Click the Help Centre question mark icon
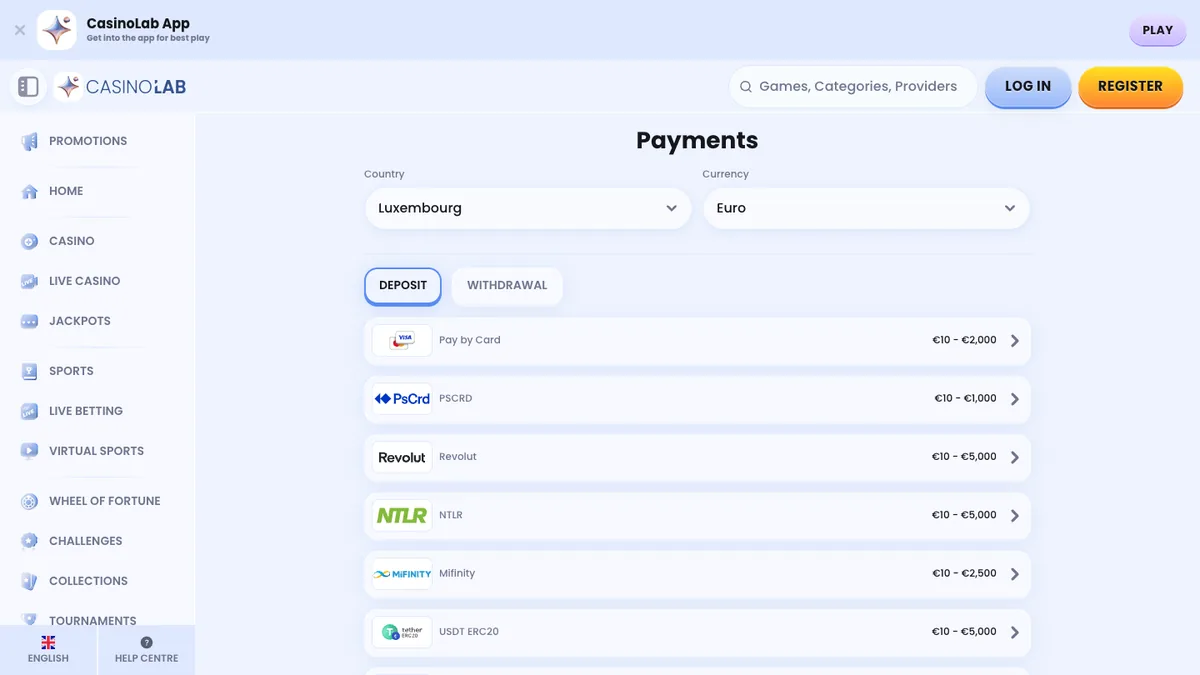The width and height of the screenshot is (1200, 675). [147, 642]
